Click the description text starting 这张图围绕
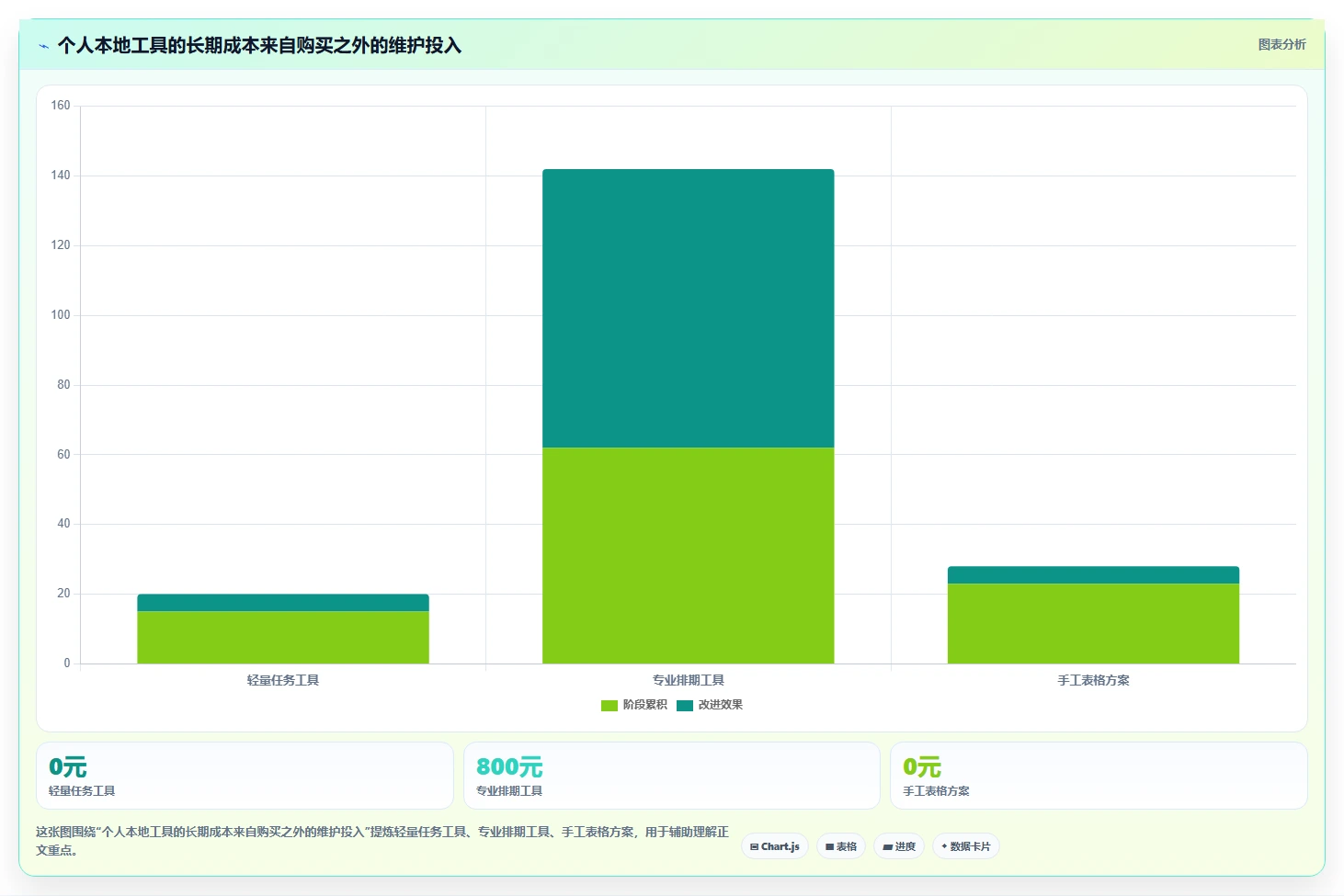This screenshot has width=1344, height=896. (x=382, y=841)
